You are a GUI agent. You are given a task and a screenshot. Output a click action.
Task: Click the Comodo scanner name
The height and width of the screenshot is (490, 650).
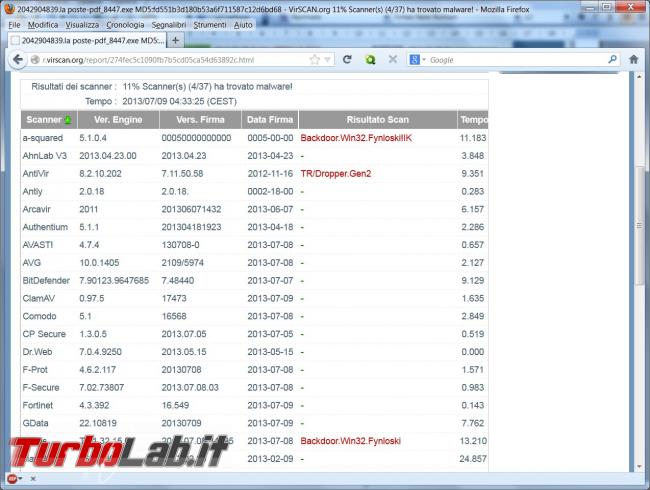[x=39, y=316]
